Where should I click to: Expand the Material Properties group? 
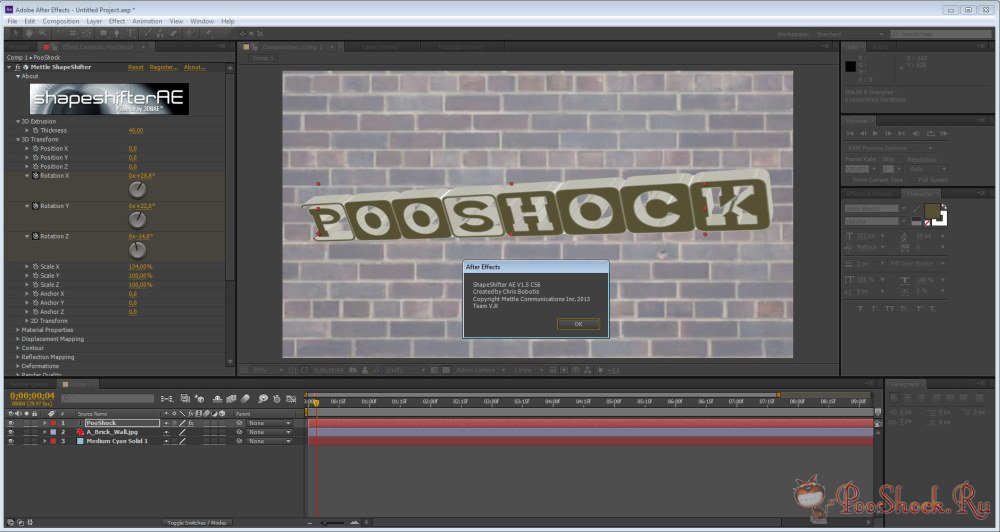click(x=18, y=330)
